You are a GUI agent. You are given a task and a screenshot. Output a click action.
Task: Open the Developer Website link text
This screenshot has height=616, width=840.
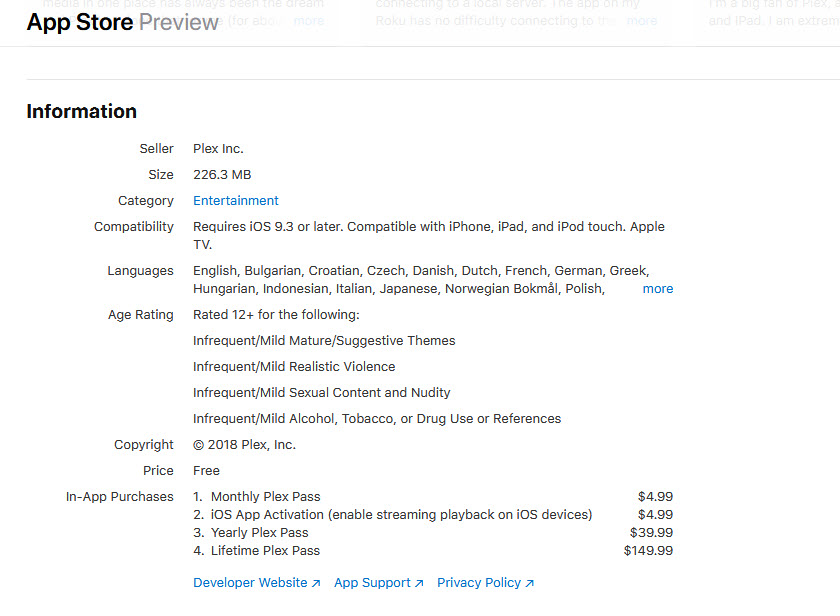tap(251, 583)
